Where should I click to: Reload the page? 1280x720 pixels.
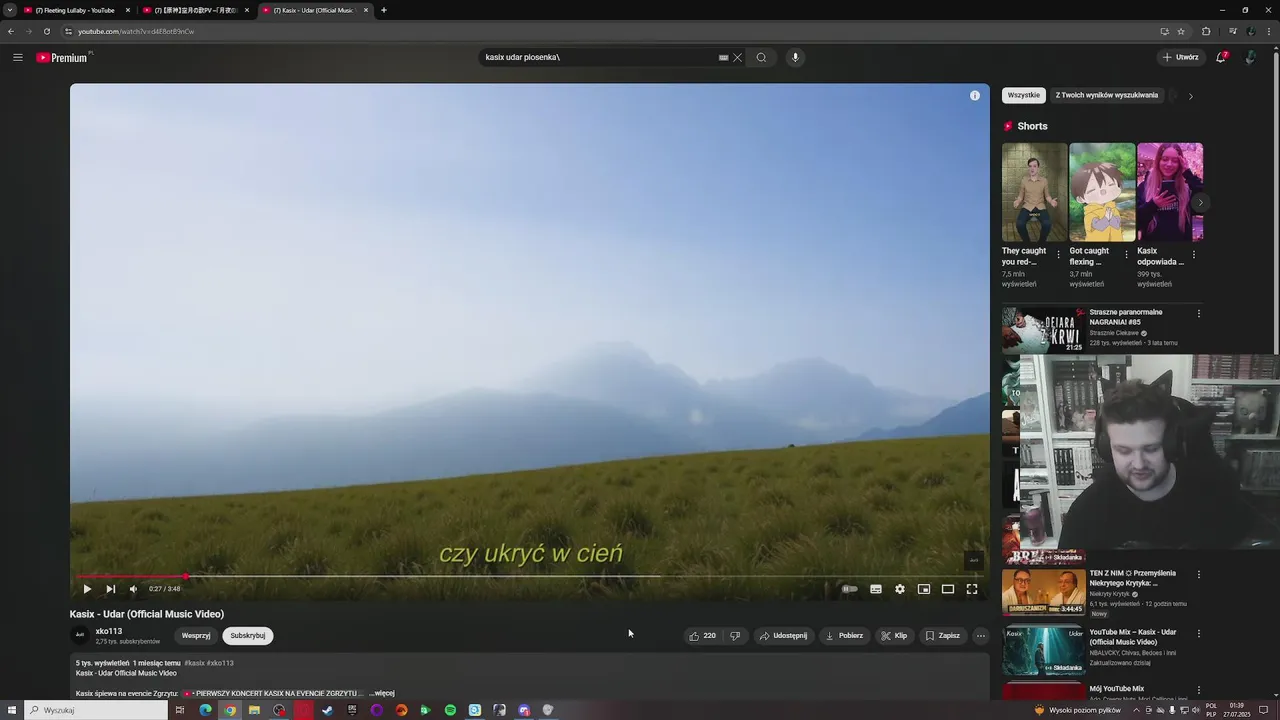(x=46, y=31)
